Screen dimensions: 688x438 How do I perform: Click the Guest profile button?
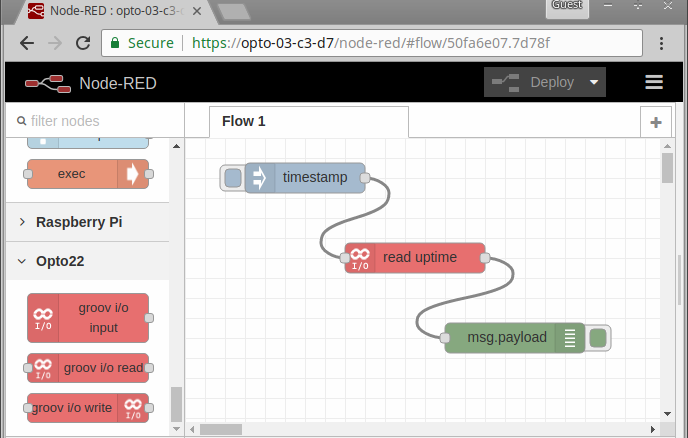tap(567, 7)
